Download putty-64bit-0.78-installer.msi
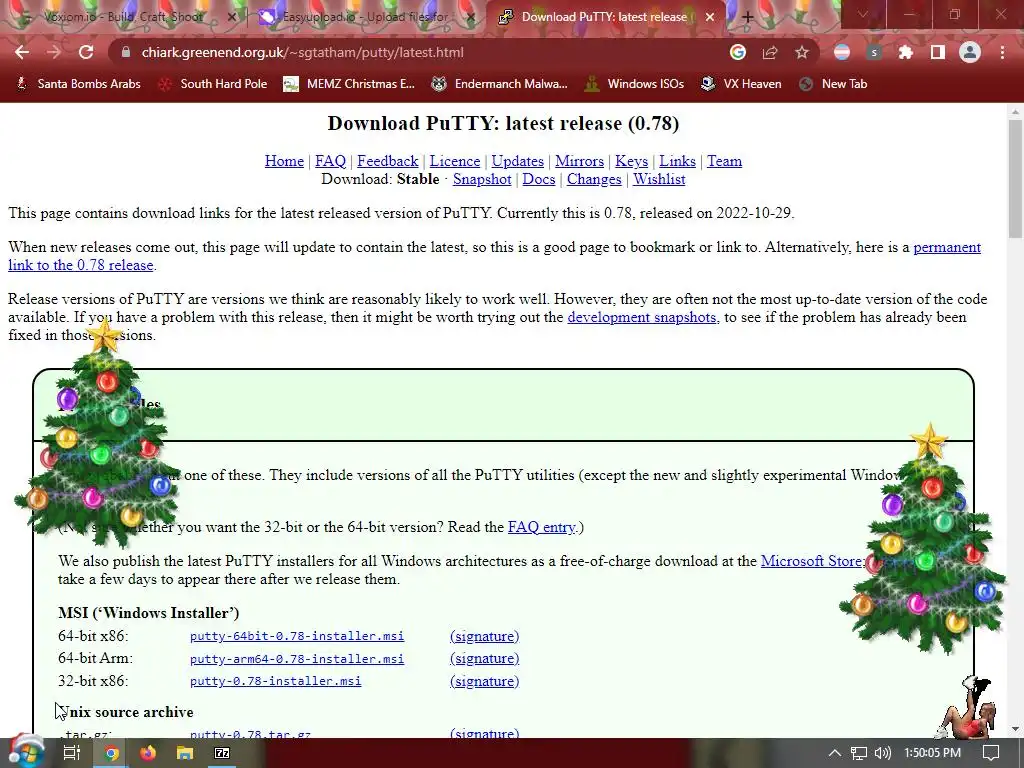 point(297,636)
